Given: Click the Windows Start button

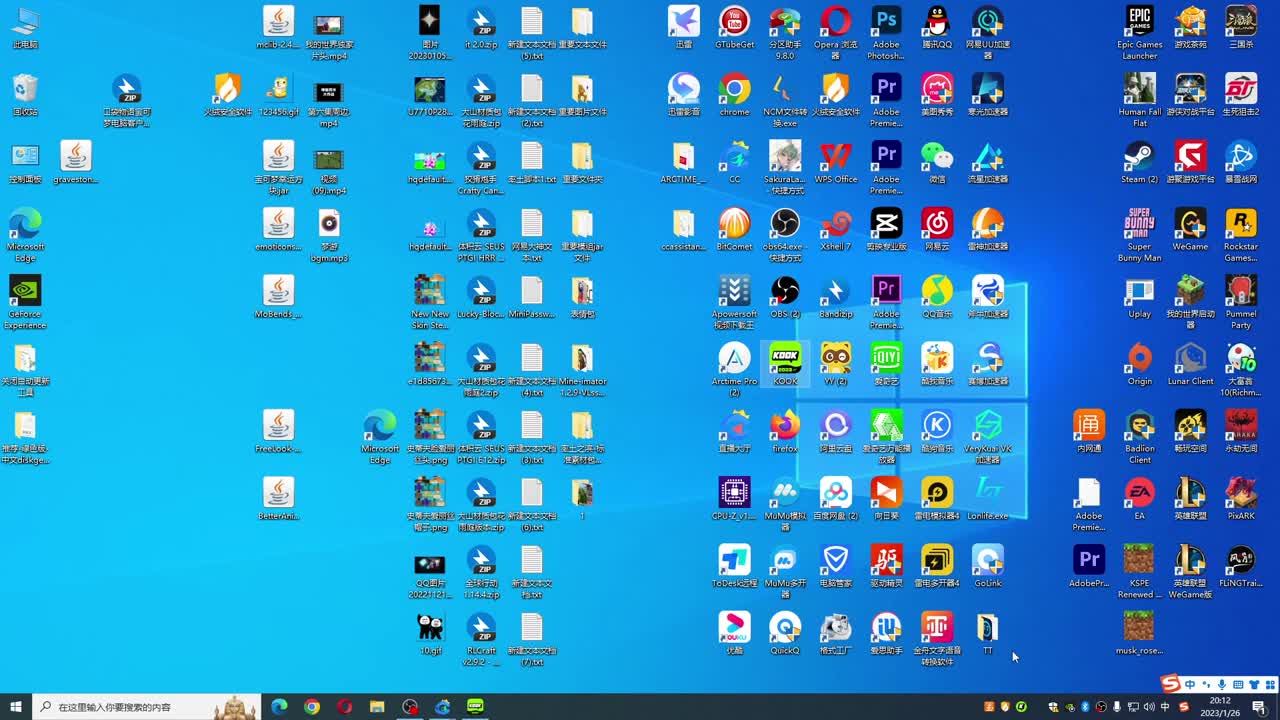Looking at the screenshot, I should point(15,707).
